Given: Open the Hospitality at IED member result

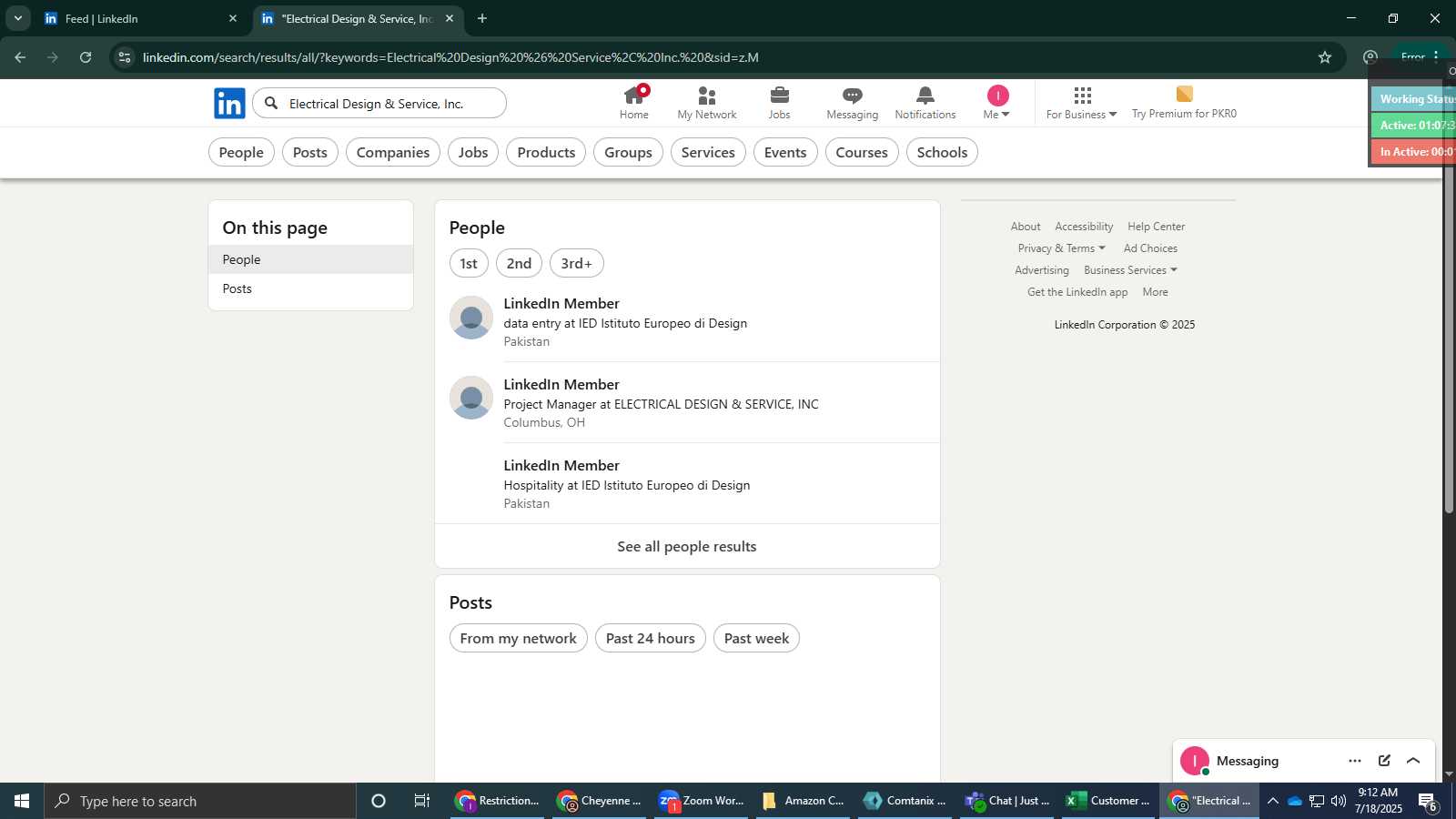Looking at the screenshot, I should (x=561, y=465).
